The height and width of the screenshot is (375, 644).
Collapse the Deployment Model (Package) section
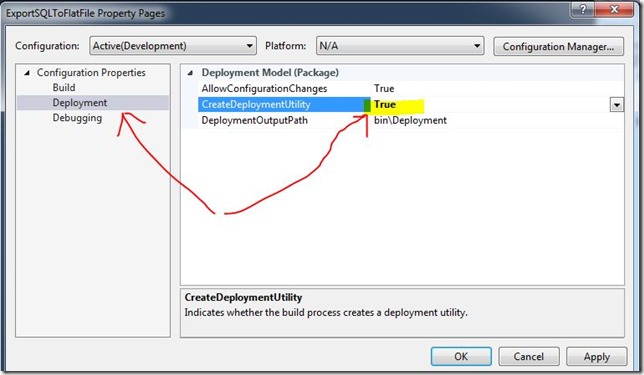click(190, 73)
